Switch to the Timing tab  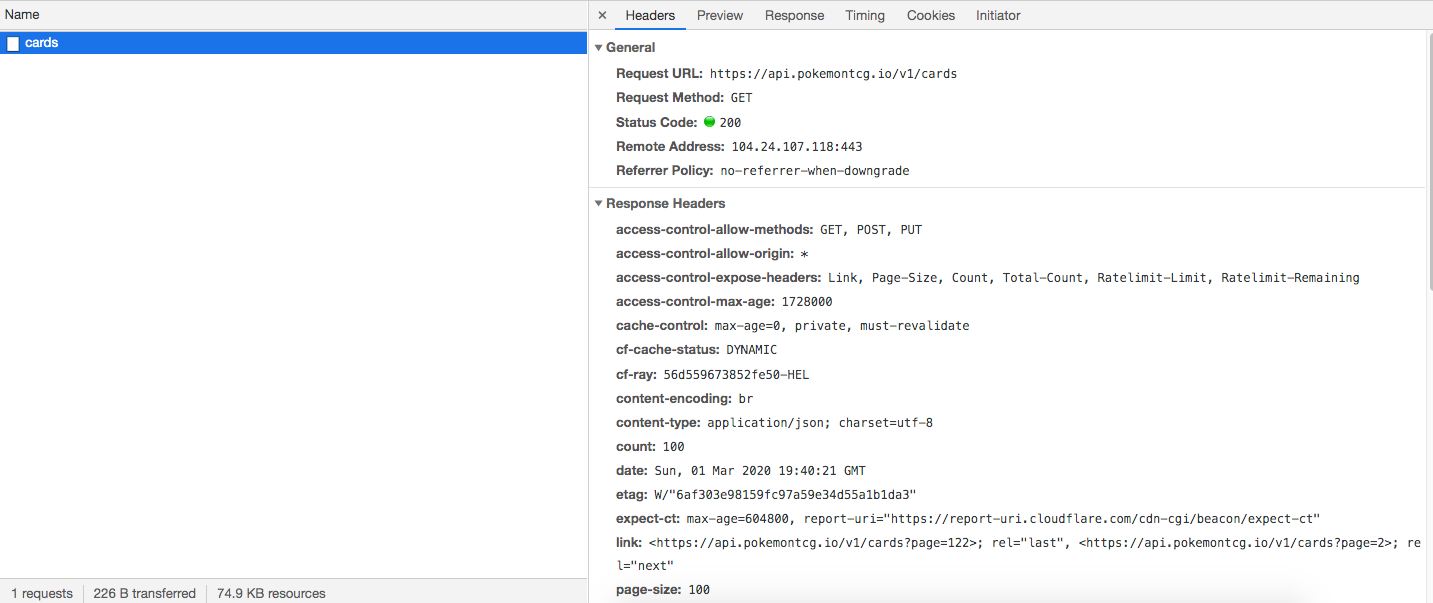tap(865, 15)
